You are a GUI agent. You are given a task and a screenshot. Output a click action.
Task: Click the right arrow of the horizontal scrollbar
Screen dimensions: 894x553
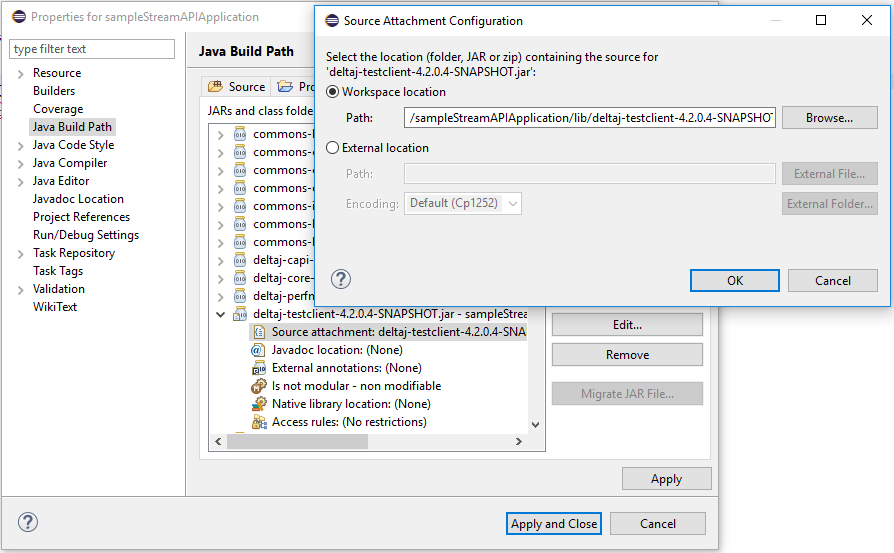tap(518, 441)
